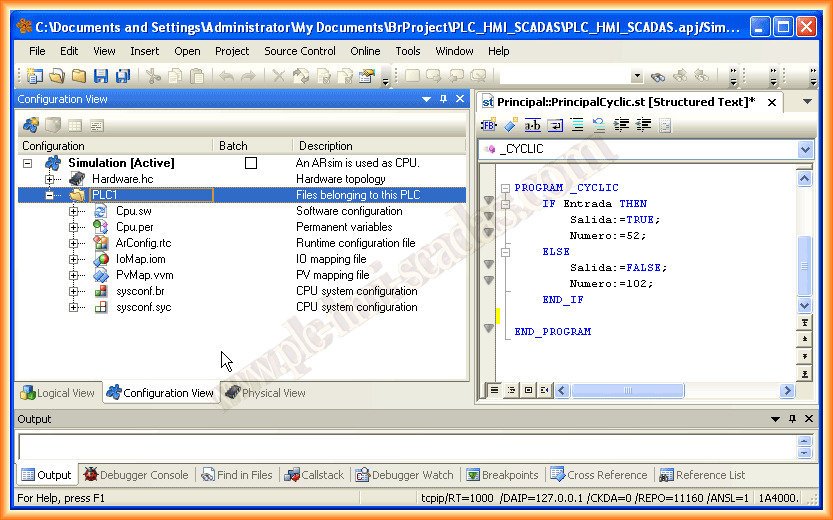Click the Cut scissors icon
Viewport: 833px width, 520px height.
(x=153, y=76)
